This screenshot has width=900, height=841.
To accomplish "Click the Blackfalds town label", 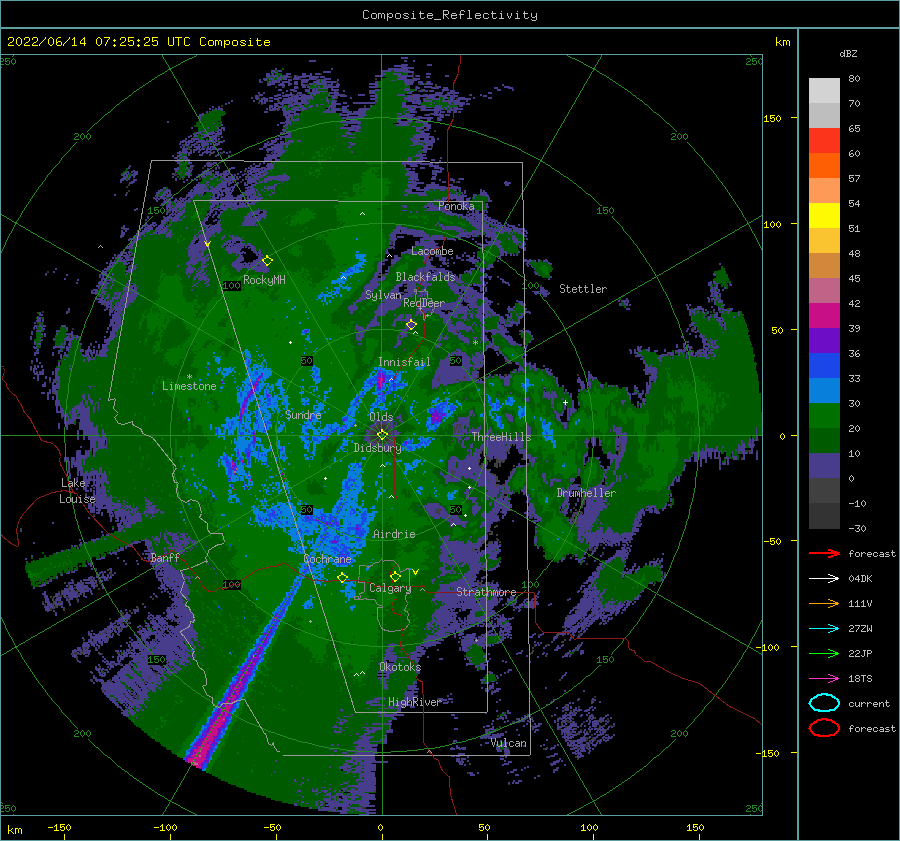I will click(x=425, y=277).
